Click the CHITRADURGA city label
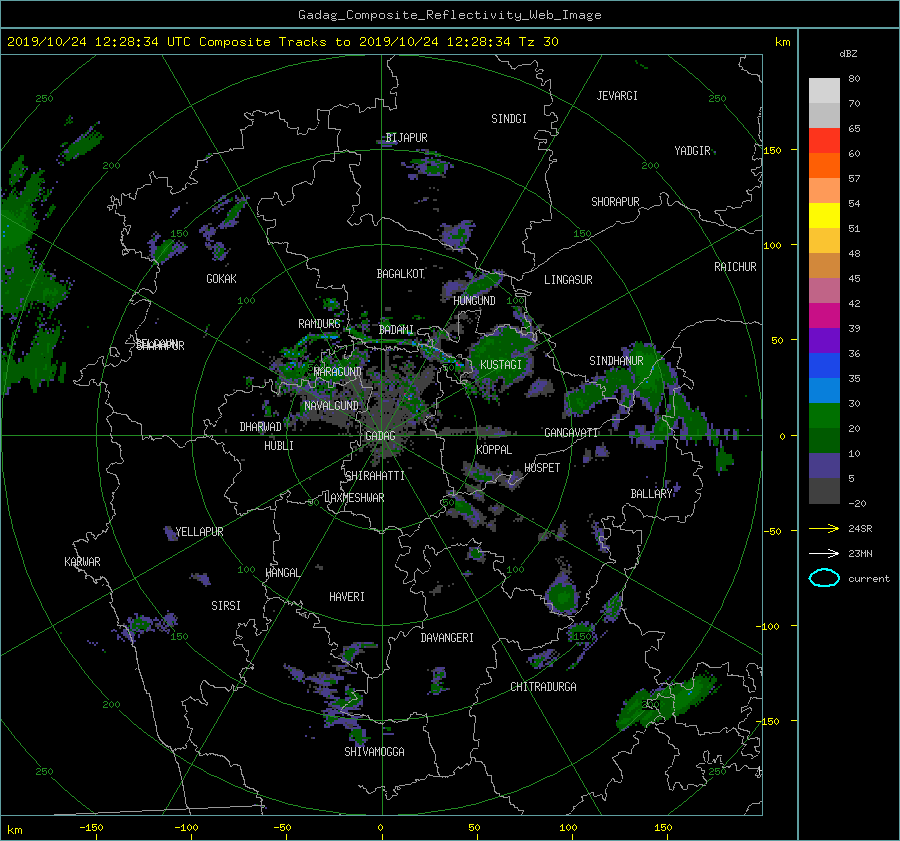The height and width of the screenshot is (841, 900). click(544, 687)
